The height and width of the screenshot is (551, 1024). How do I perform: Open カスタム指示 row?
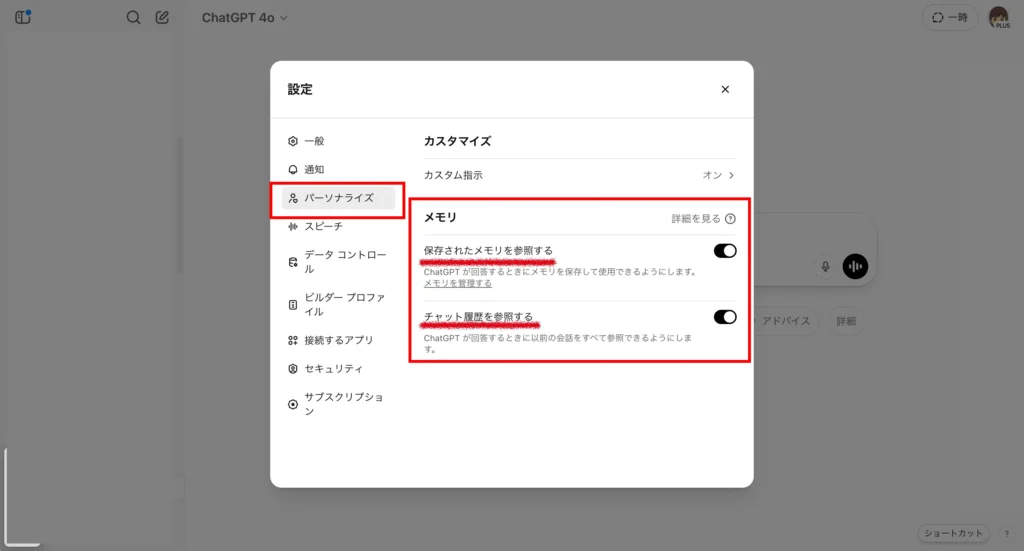pyautogui.click(x=579, y=175)
